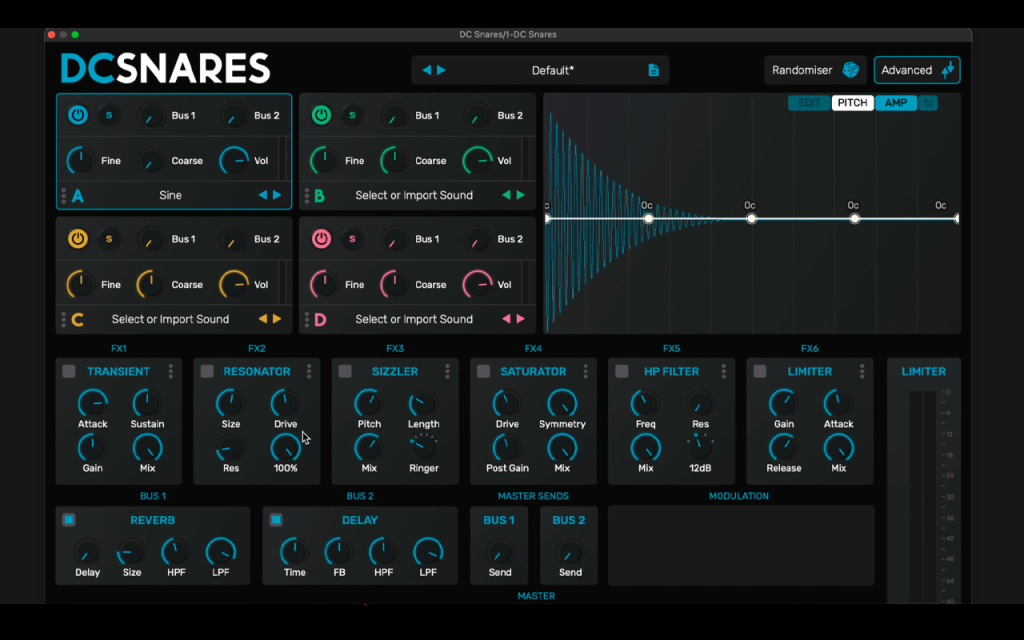This screenshot has width=1024, height=640.
Task: Select next sound for layer A
Action: tap(277, 195)
